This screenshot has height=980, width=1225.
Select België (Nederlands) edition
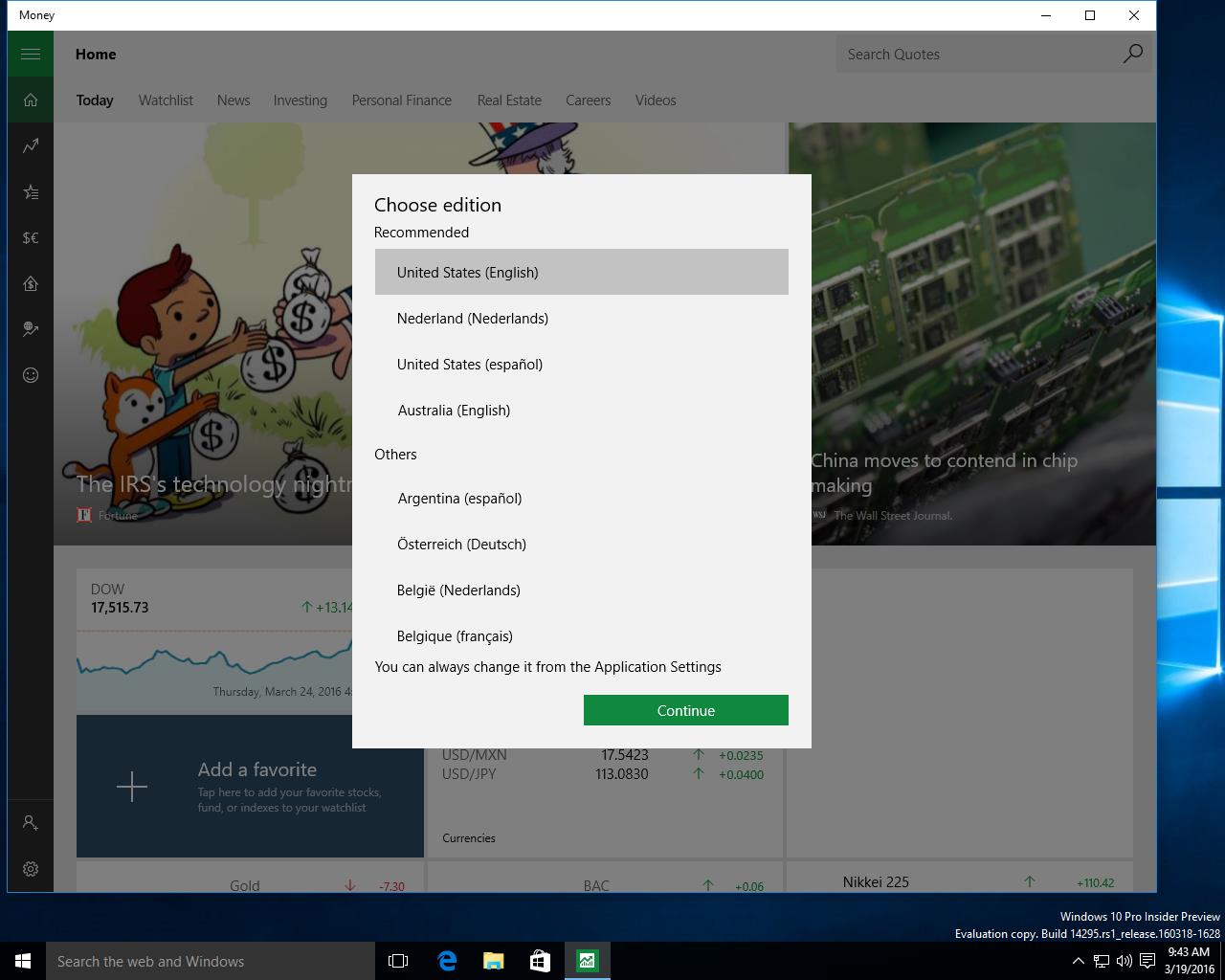(582, 590)
